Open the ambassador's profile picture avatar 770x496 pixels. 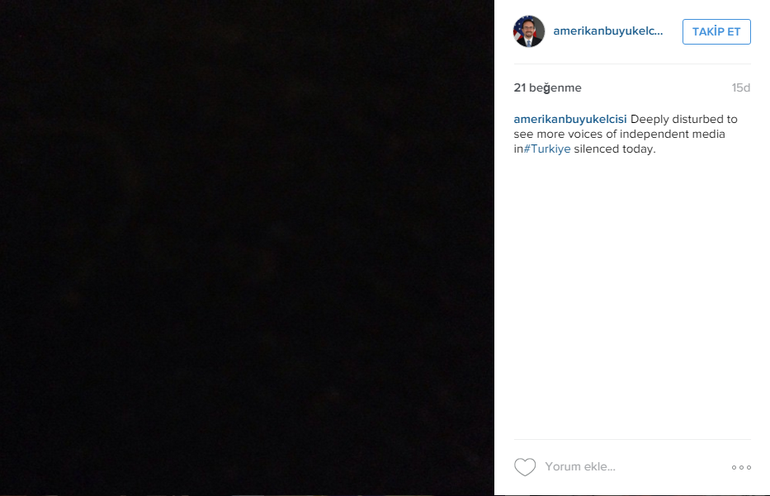point(529,31)
